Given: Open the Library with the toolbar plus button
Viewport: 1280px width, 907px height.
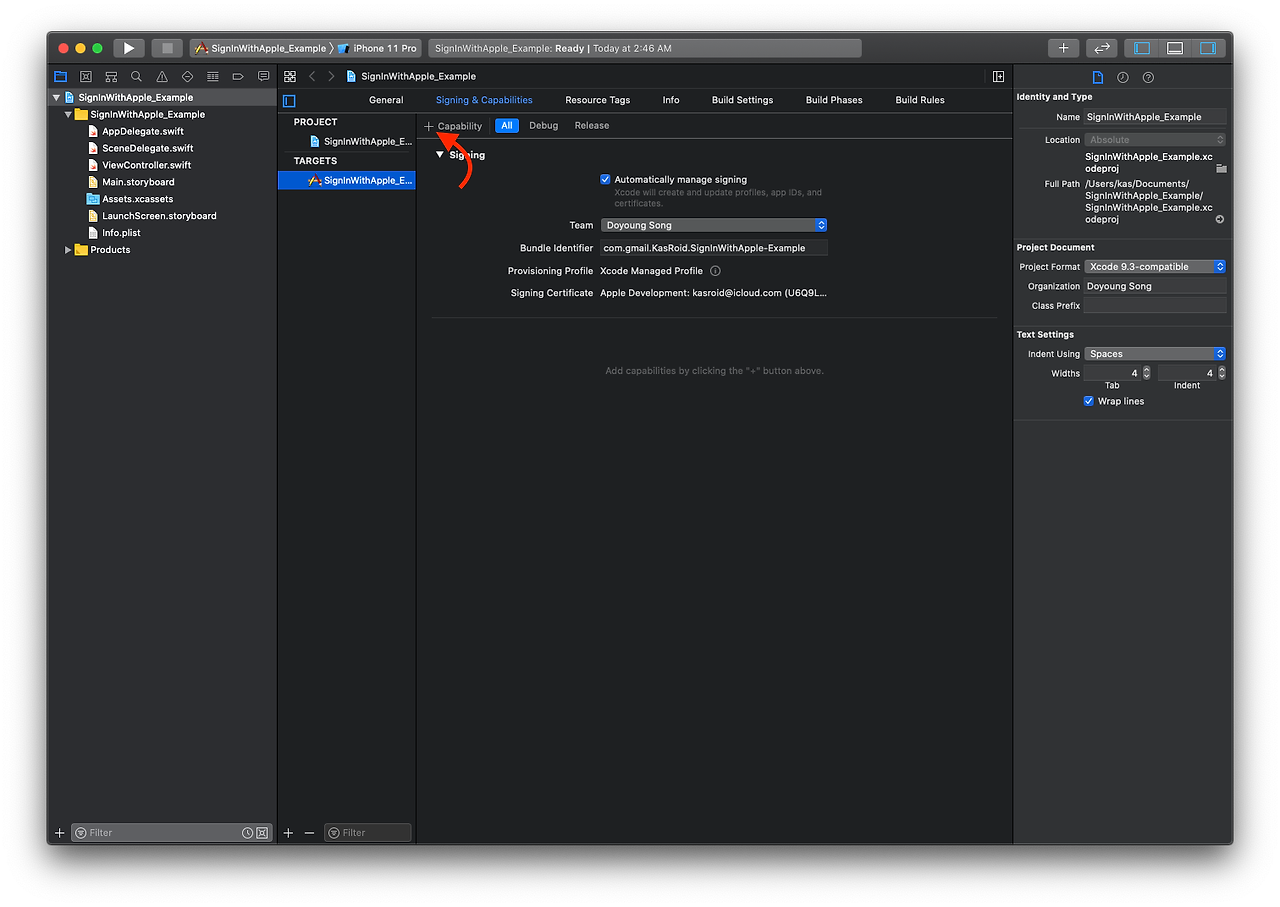Looking at the screenshot, I should coord(1063,48).
